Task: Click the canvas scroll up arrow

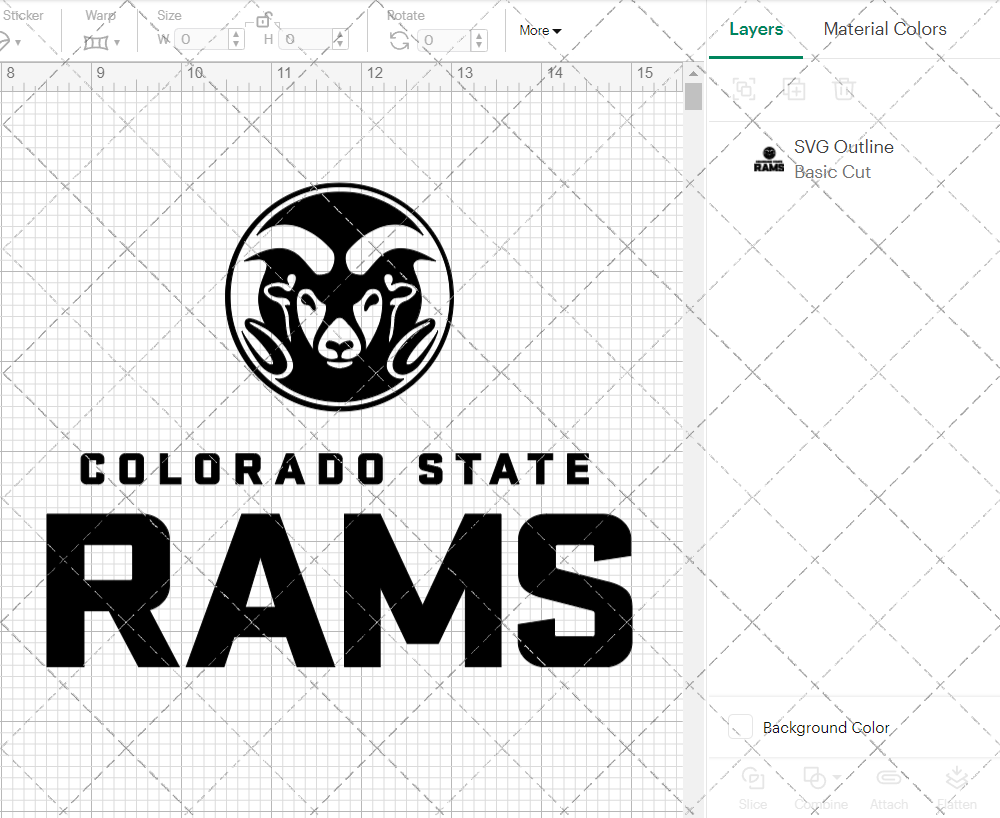Action: 693,74
